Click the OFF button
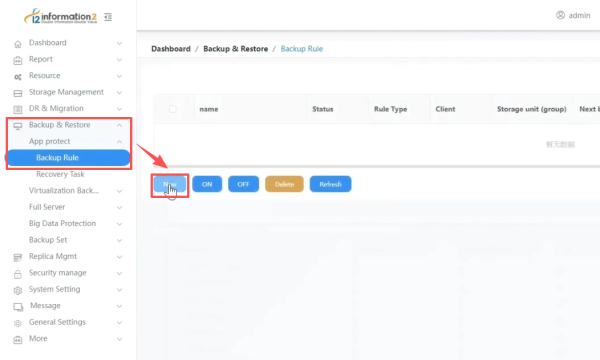 coord(243,184)
